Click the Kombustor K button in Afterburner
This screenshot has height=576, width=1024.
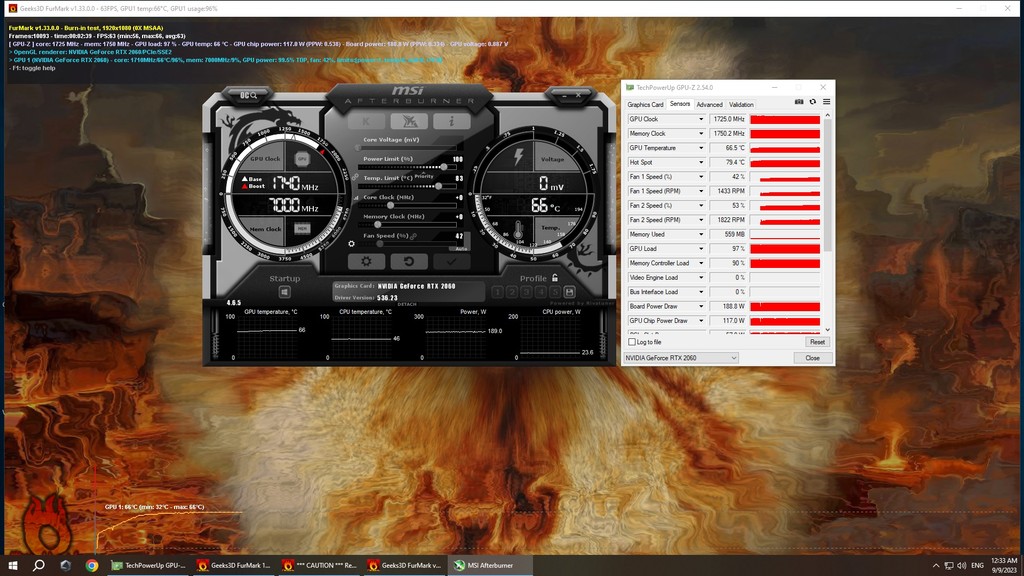pos(366,121)
